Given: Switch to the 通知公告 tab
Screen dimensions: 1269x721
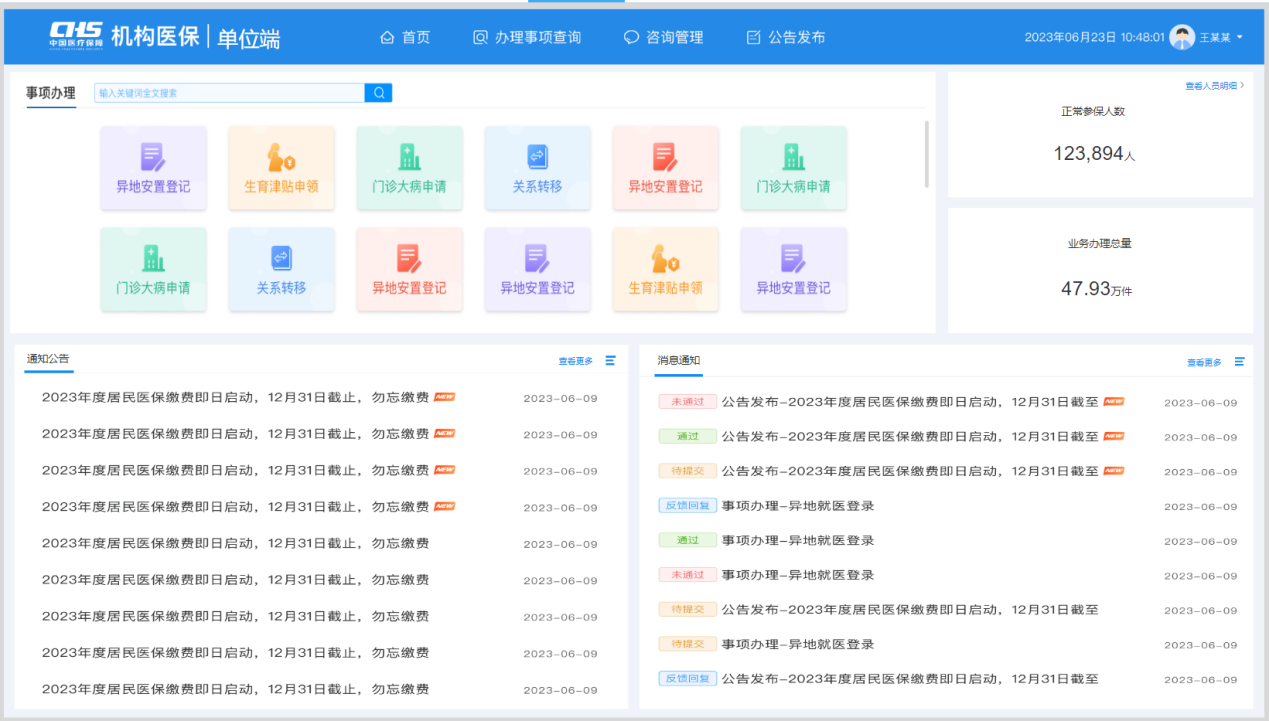Looking at the screenshot, I should [x=48, y=359].
